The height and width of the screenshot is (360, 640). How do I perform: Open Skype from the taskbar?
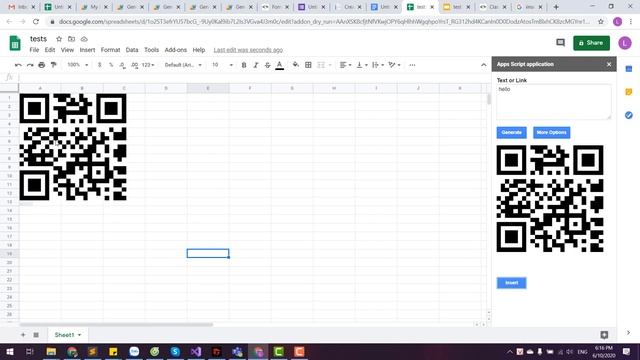(175, 351)
